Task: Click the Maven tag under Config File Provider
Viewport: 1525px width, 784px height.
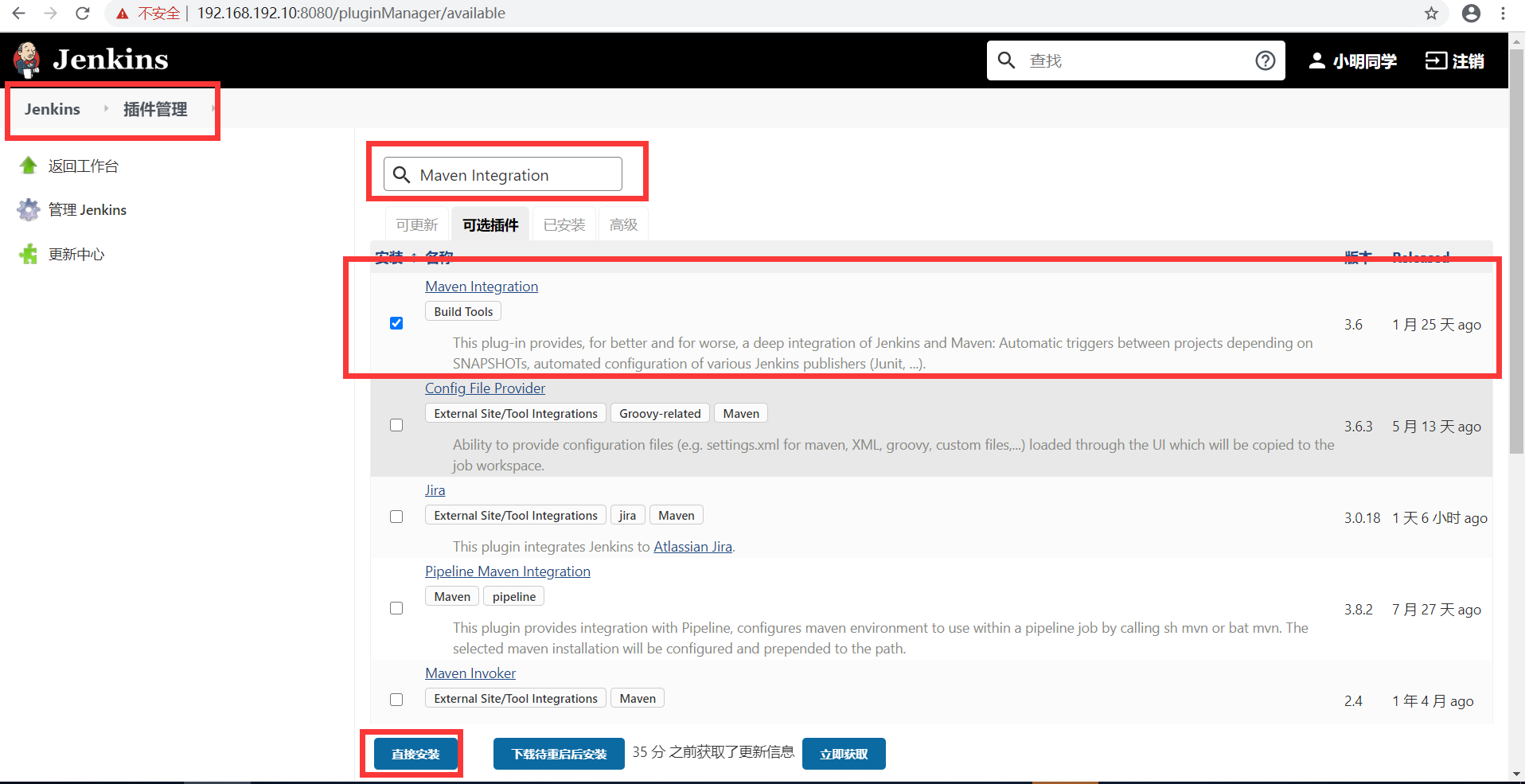Action: pos(741,413)
